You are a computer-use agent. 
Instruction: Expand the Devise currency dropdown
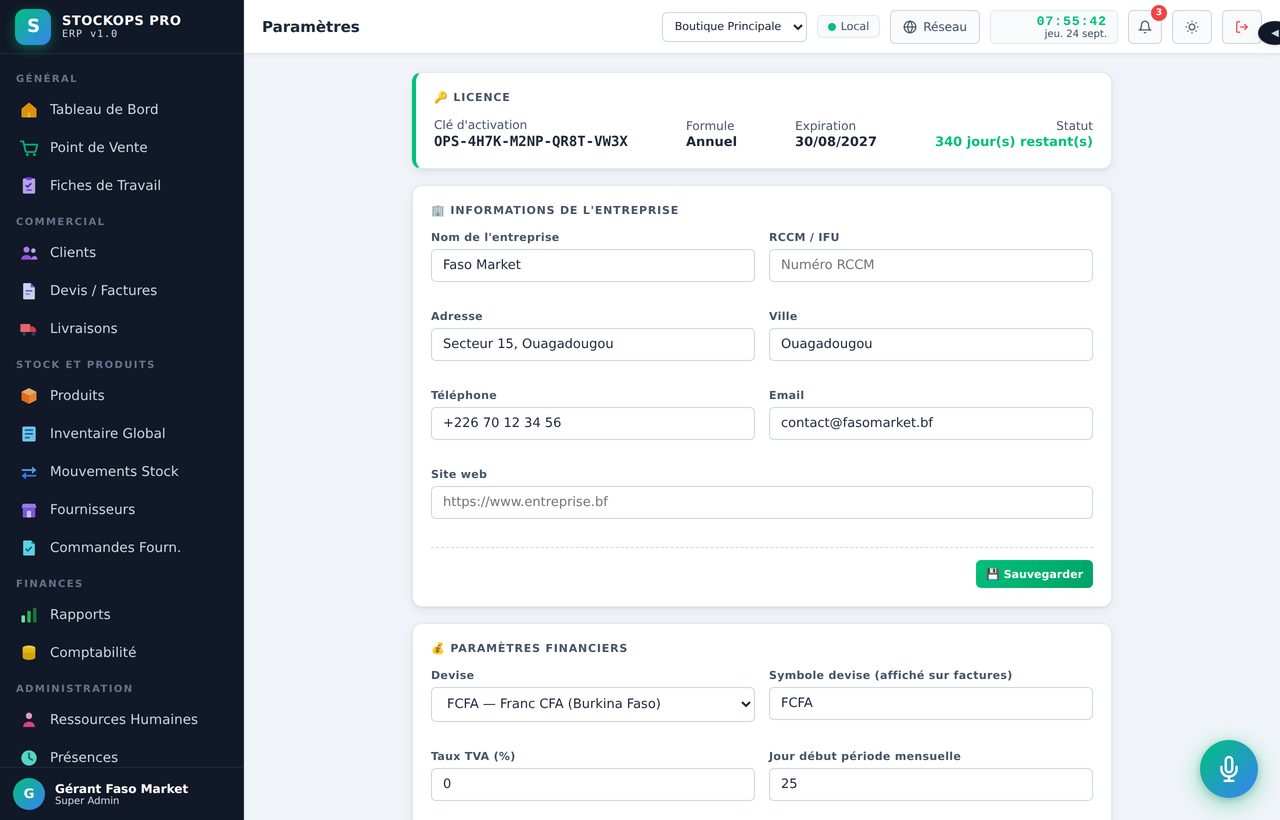coord(593,704)
